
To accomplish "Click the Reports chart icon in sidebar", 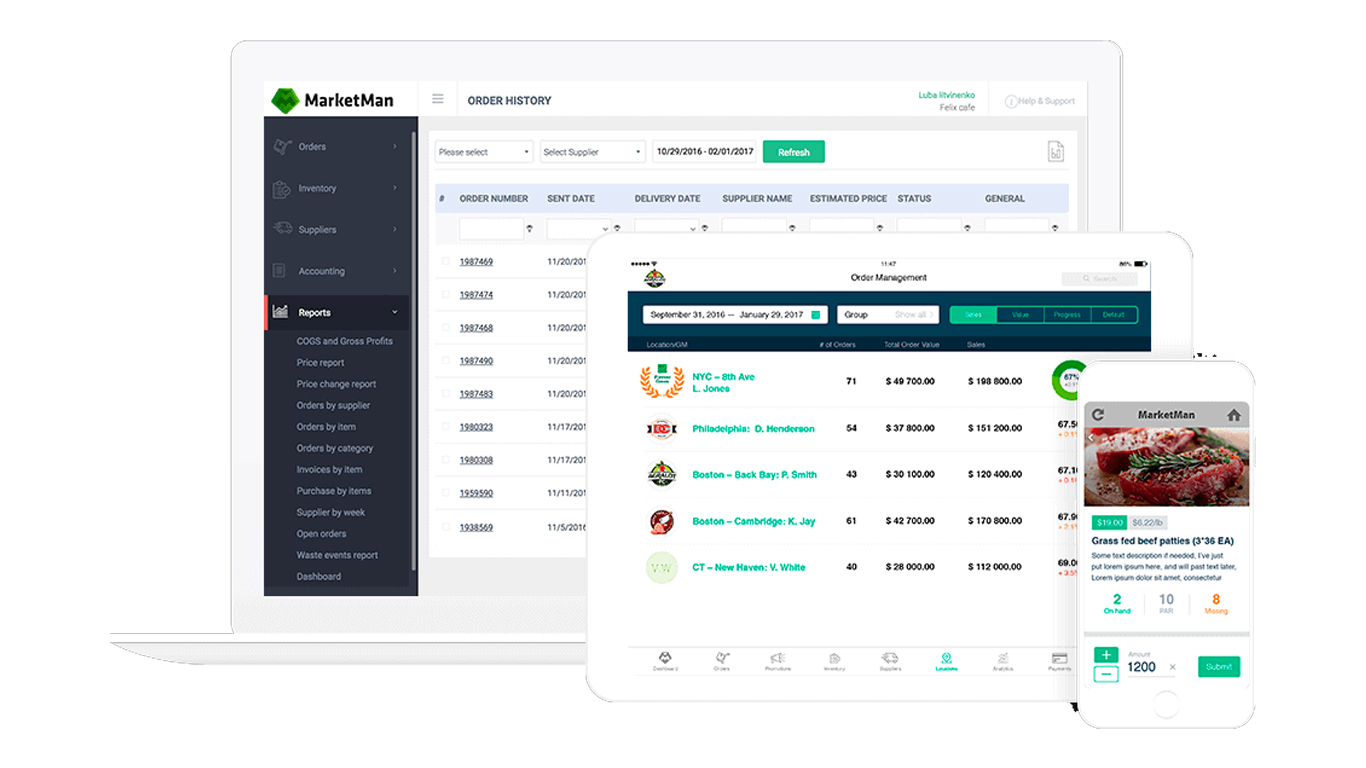I will (281, 312).
